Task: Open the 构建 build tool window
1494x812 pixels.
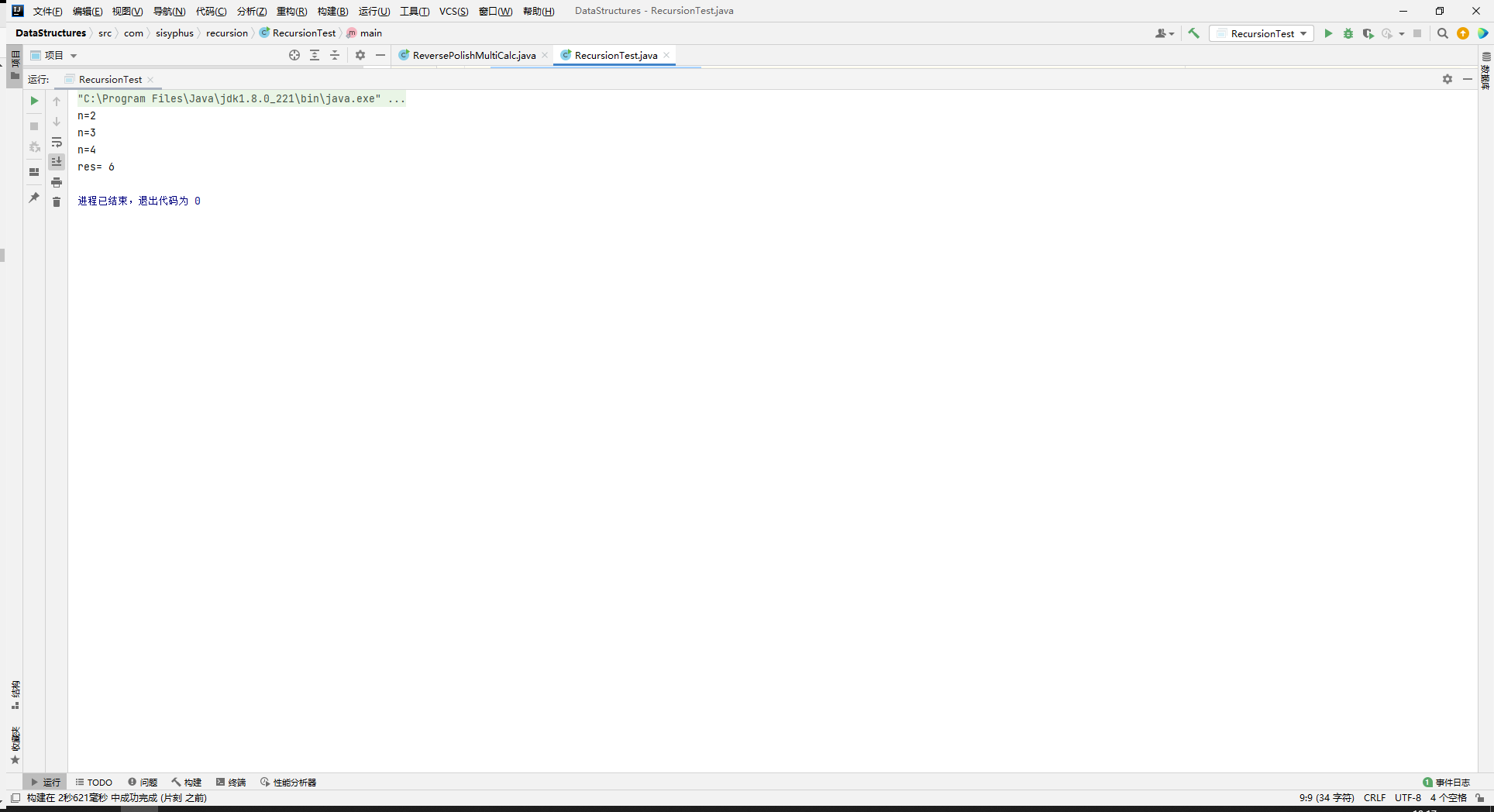Action: [187, 782]
